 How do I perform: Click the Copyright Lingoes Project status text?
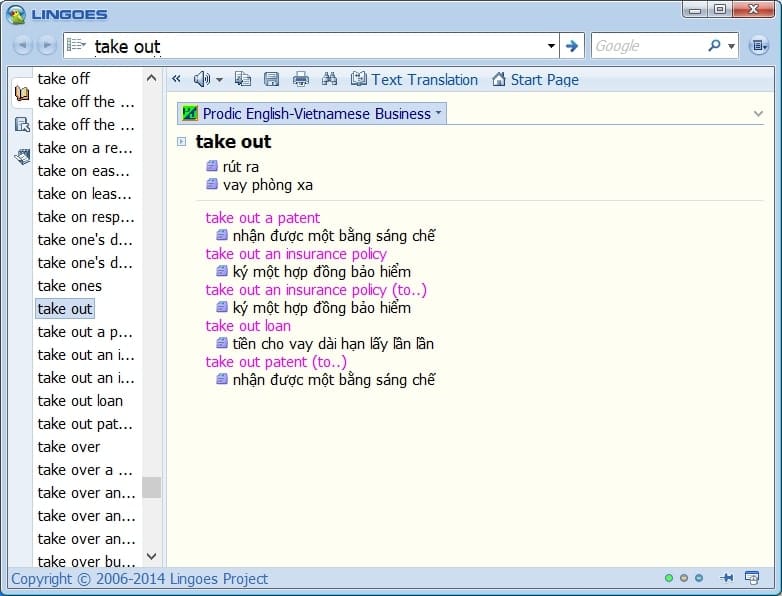[x=139, y=579]
